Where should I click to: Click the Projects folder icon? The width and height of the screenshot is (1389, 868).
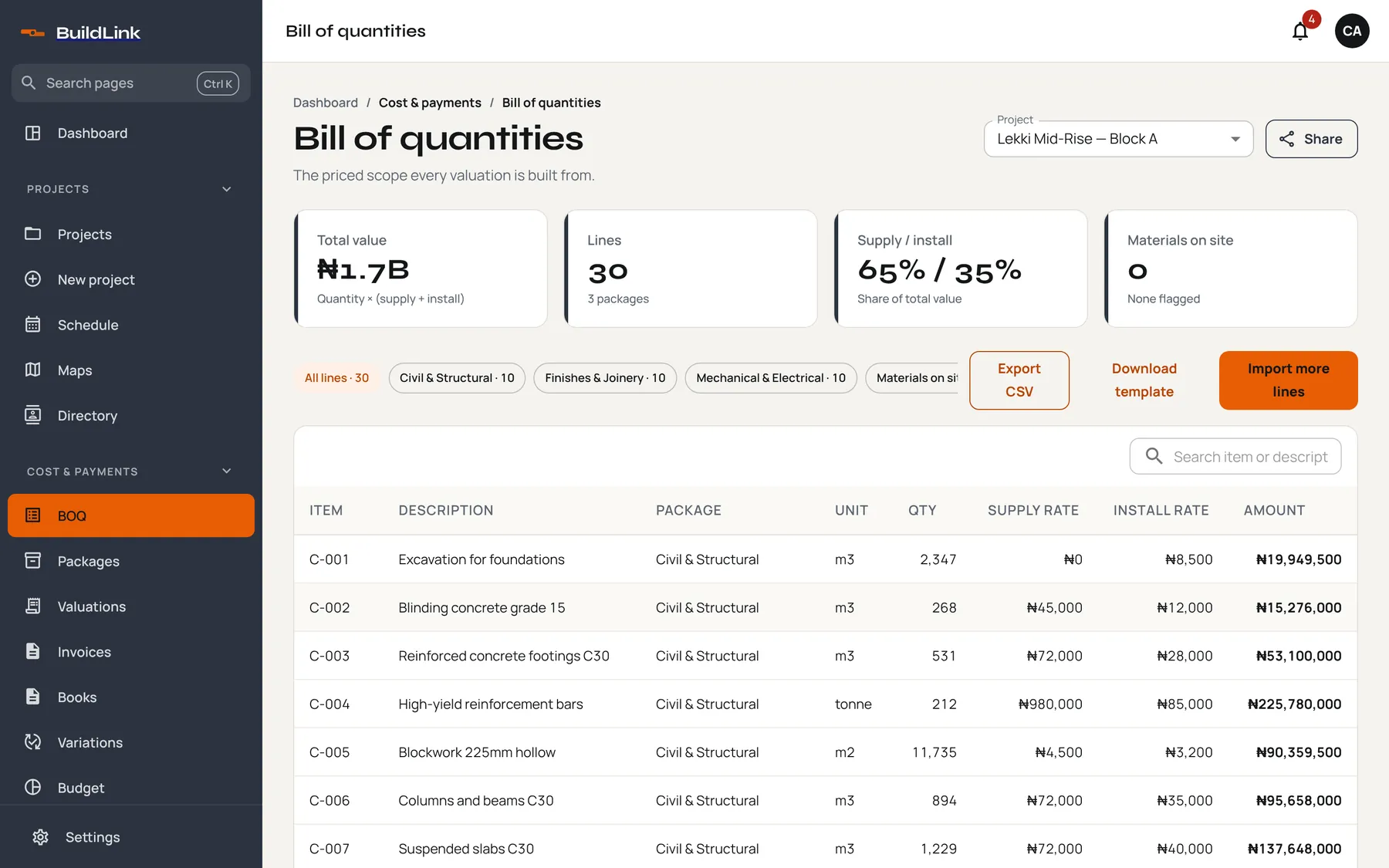click(32, 234)
